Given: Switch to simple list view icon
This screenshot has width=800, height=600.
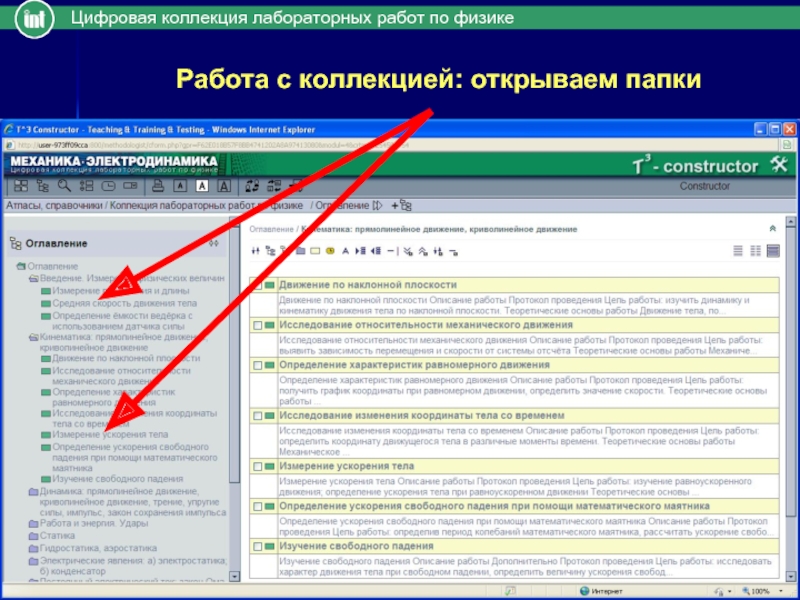Looking at the screenshot, I should [738, 251].
